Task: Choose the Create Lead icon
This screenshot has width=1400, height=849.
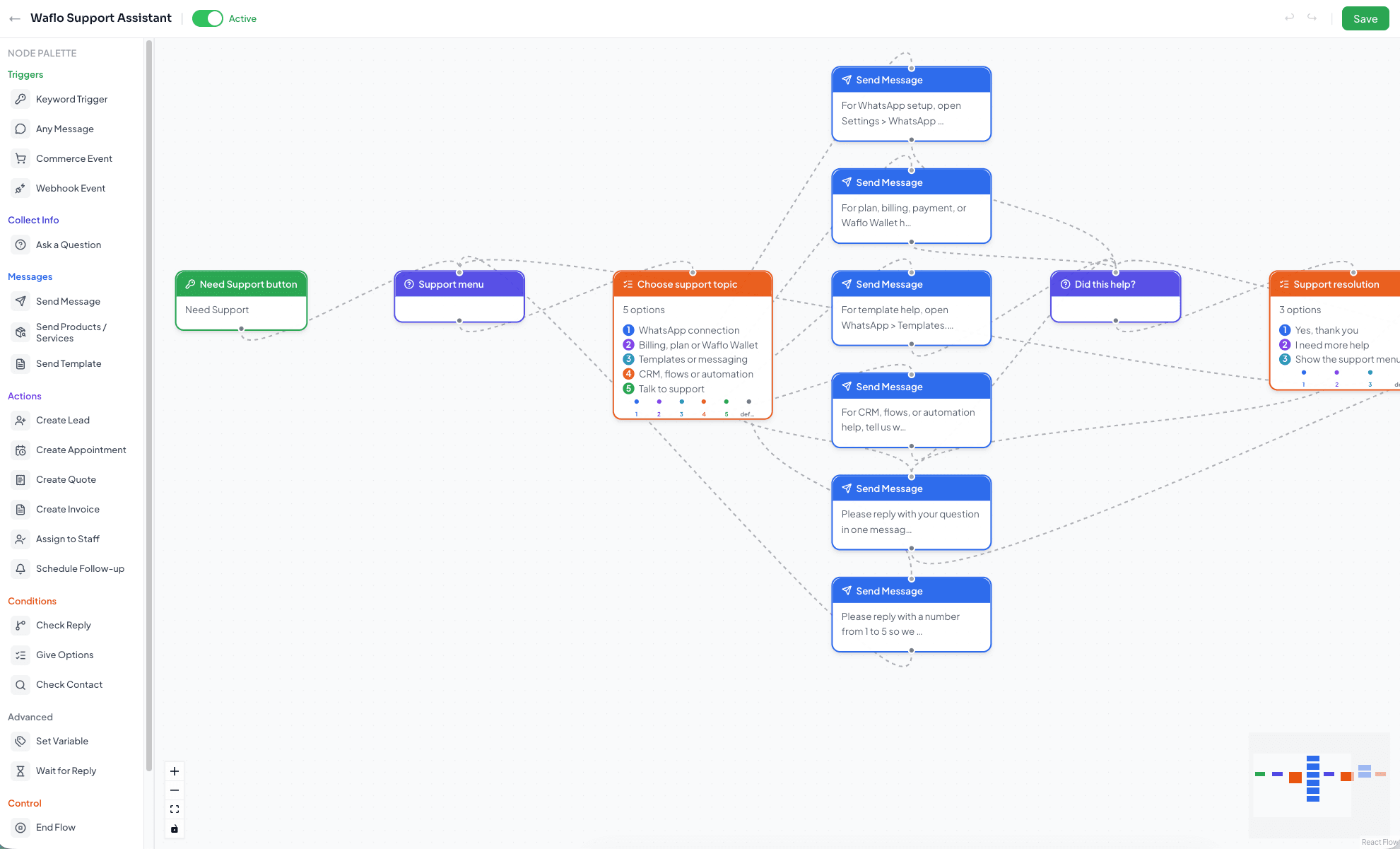Action: [x=20, y=420]
